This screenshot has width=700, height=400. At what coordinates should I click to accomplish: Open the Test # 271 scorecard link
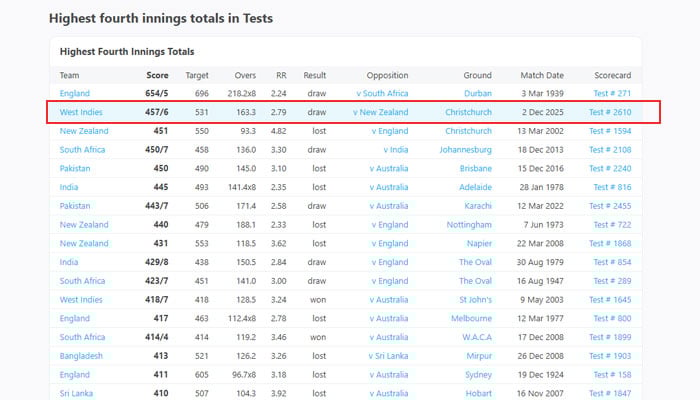pyautogui.click(x=613, y=94)
